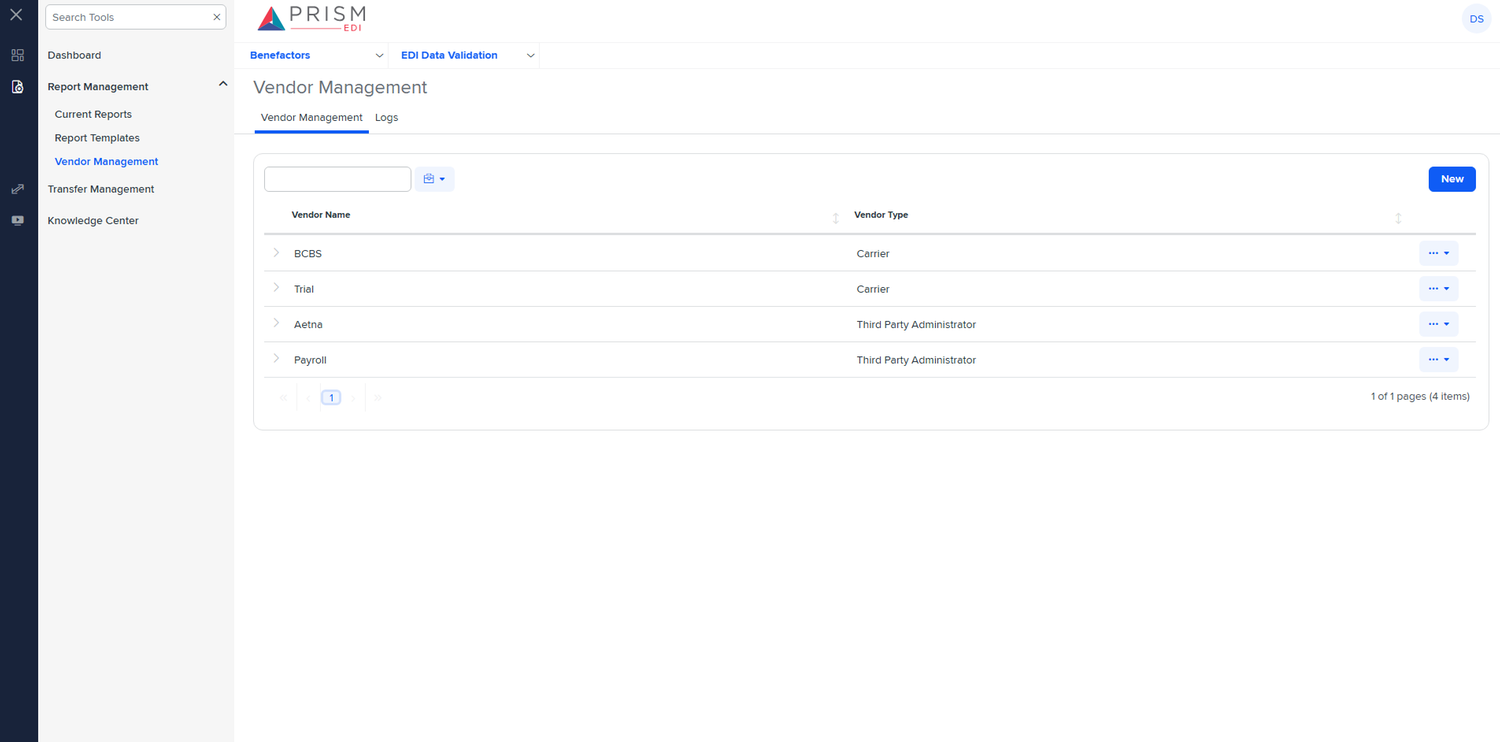The width and height of the screenshot is (1500, 742).
Task: Sort the table by Vendor Name column
Action: 836,218
